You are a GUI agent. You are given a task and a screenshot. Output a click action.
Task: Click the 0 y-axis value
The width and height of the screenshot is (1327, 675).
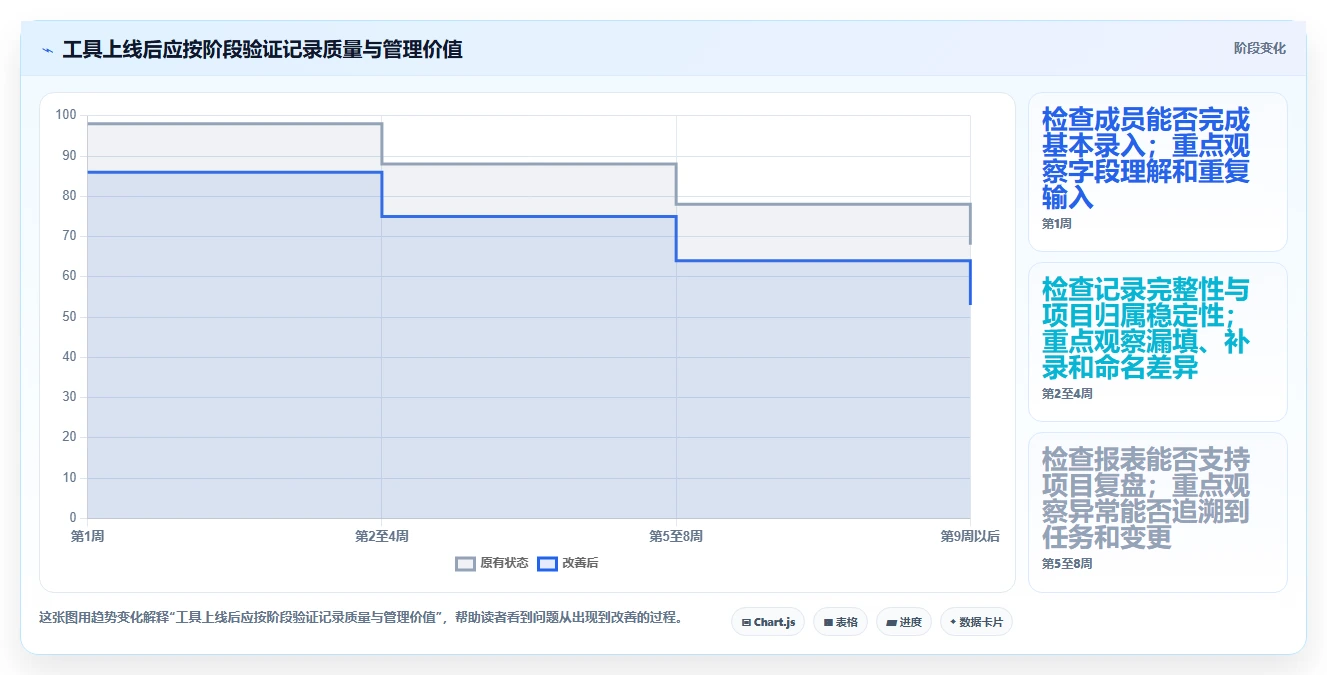[73, 518]
